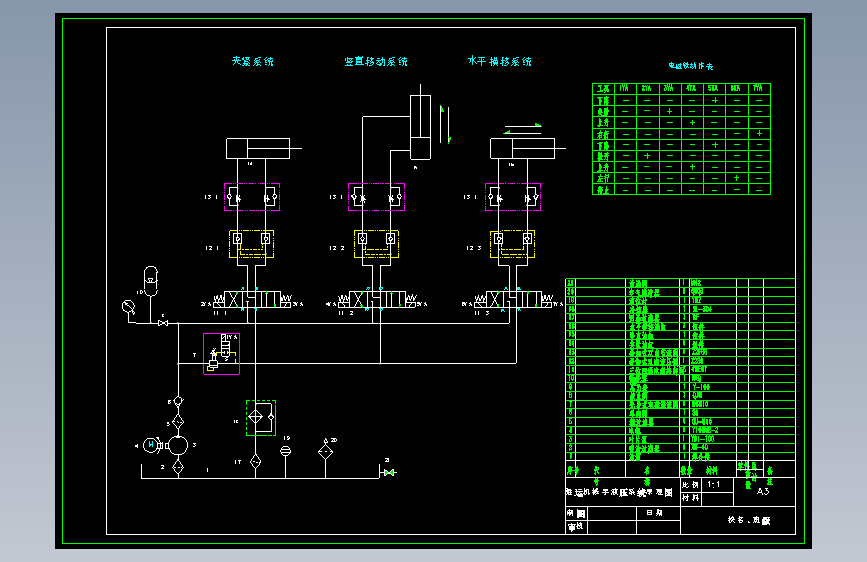Click the 校名、班级 text in title block
867x562 pixels.
point(749,520)
